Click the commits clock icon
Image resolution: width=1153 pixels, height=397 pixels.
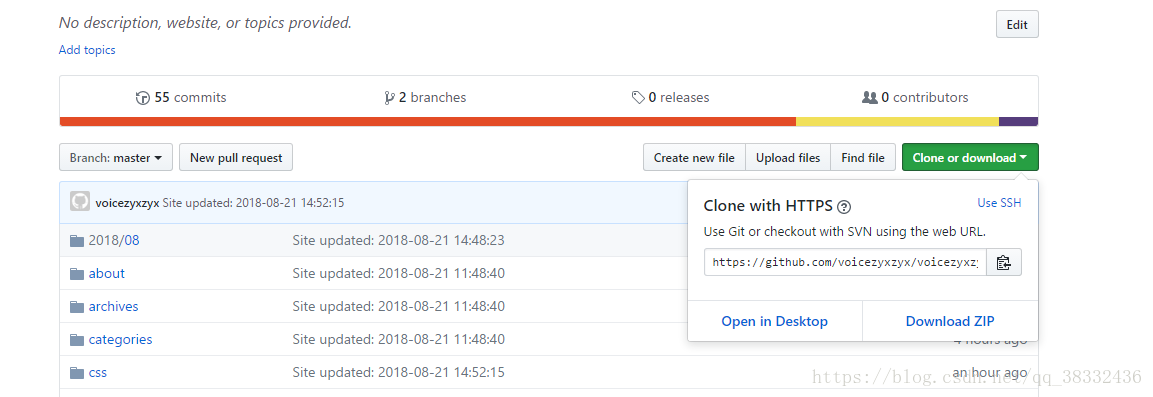[x=143, y=98]
